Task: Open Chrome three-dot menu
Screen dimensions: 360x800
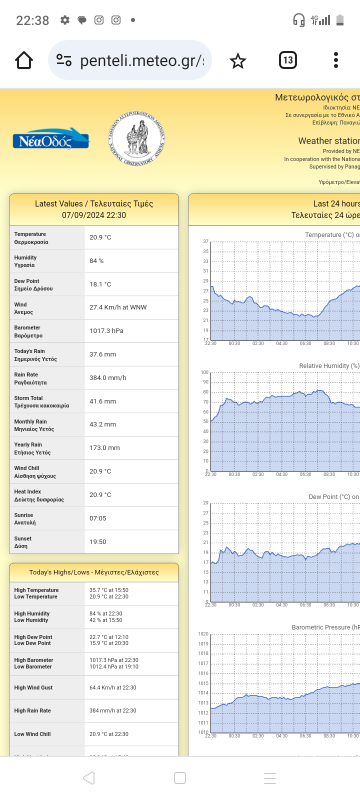Action: coord(336,60)
